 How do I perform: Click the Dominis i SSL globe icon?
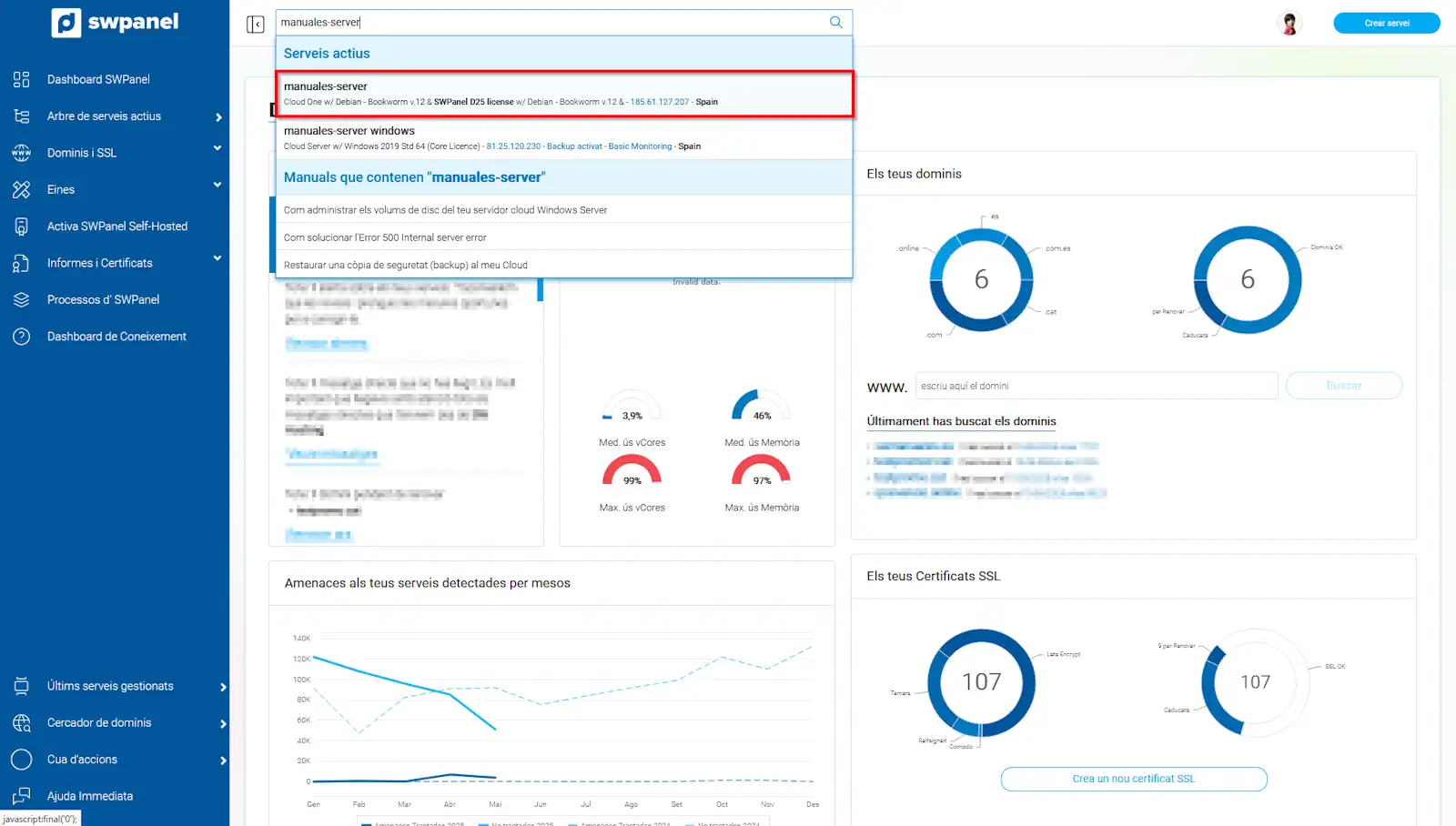tap(22, 153)
